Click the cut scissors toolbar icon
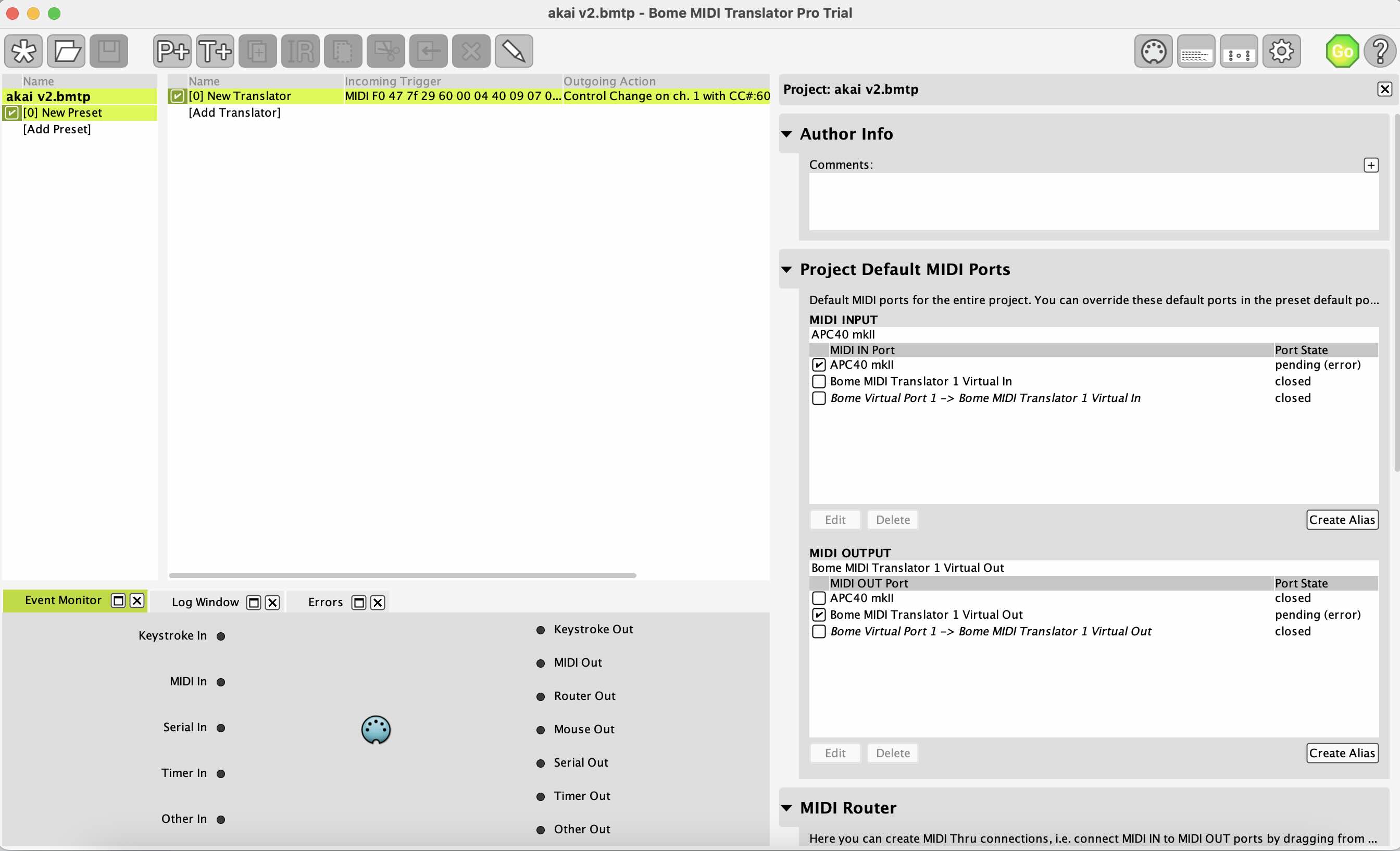Viewport: 1400px width, 851px height. 385,51
